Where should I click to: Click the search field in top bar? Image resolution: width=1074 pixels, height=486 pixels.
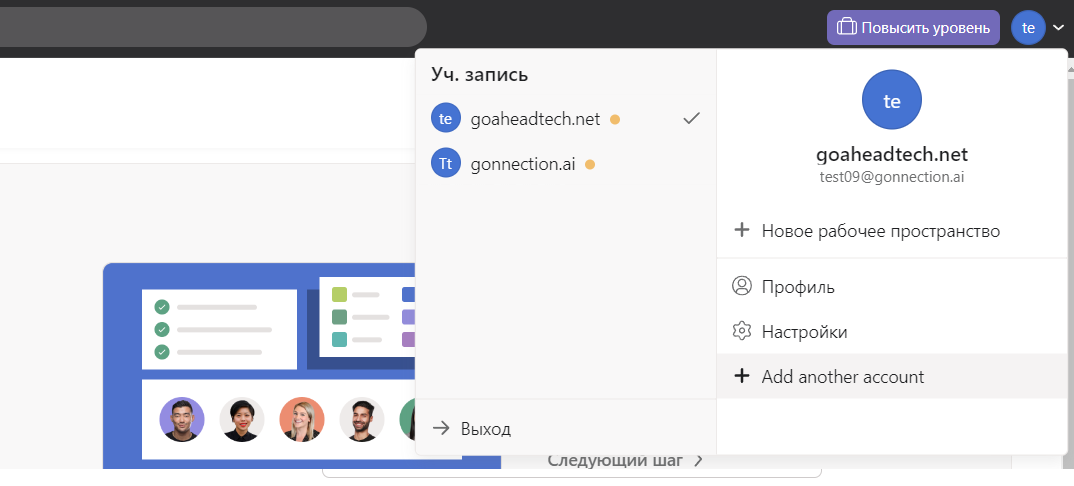pos(210,27)
